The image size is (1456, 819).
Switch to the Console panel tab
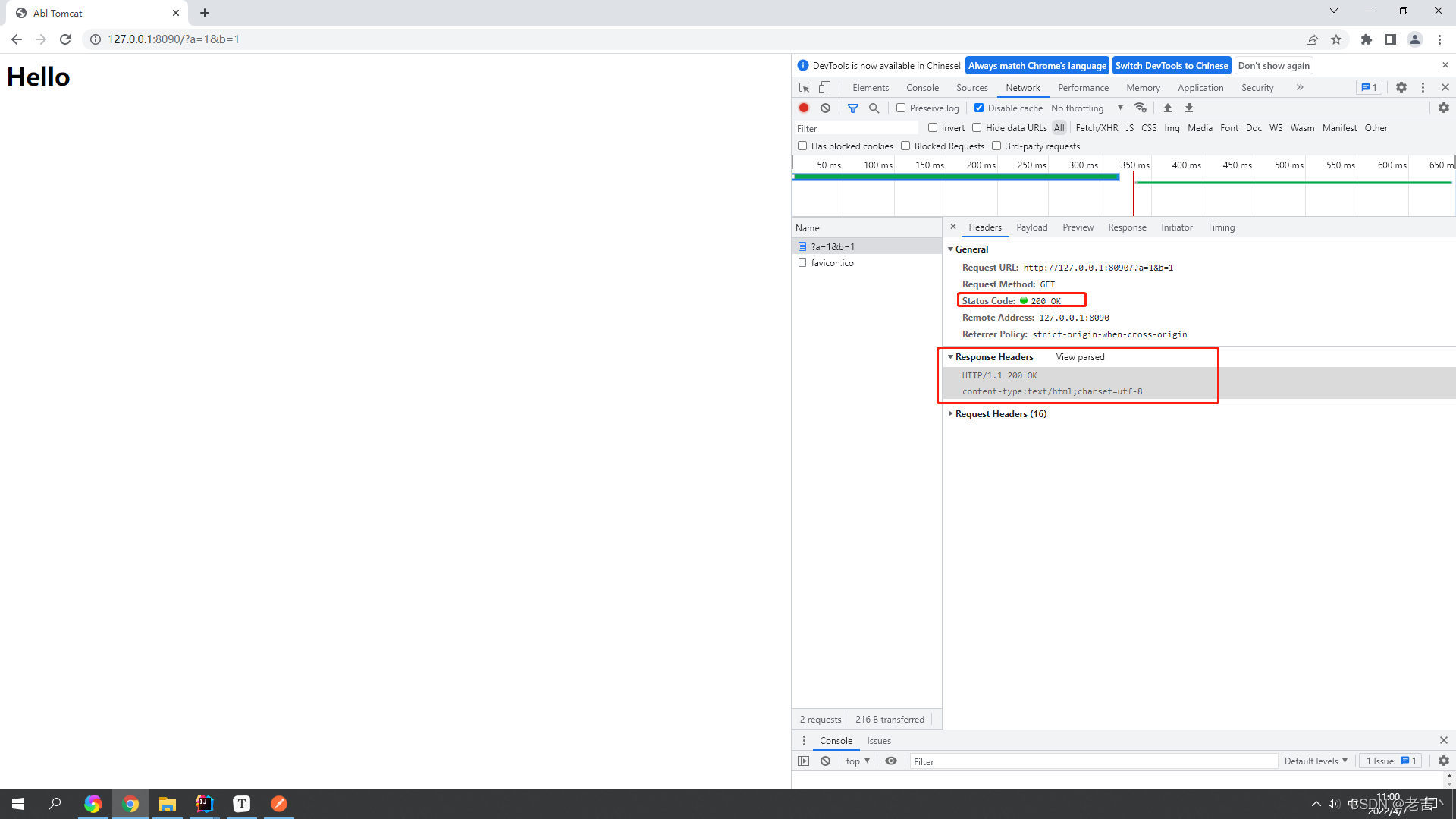[922, 87]
